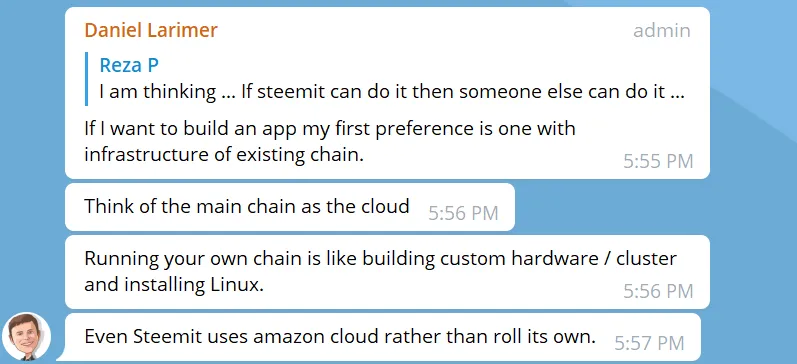Viewport: 797px width, 364px height.
Task: Click the quoted 'I am thinking' steemit text
Action: [391, 92]
